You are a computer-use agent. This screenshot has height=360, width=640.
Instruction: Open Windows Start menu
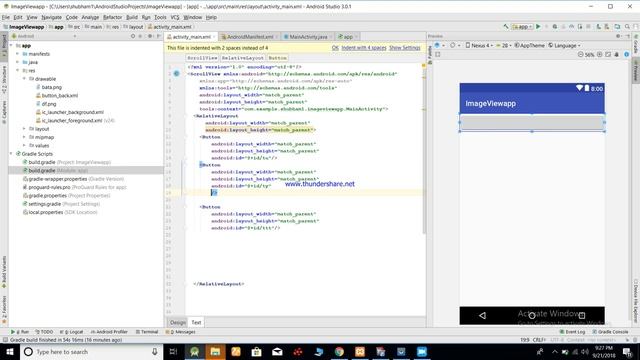(x=10, y=351)
